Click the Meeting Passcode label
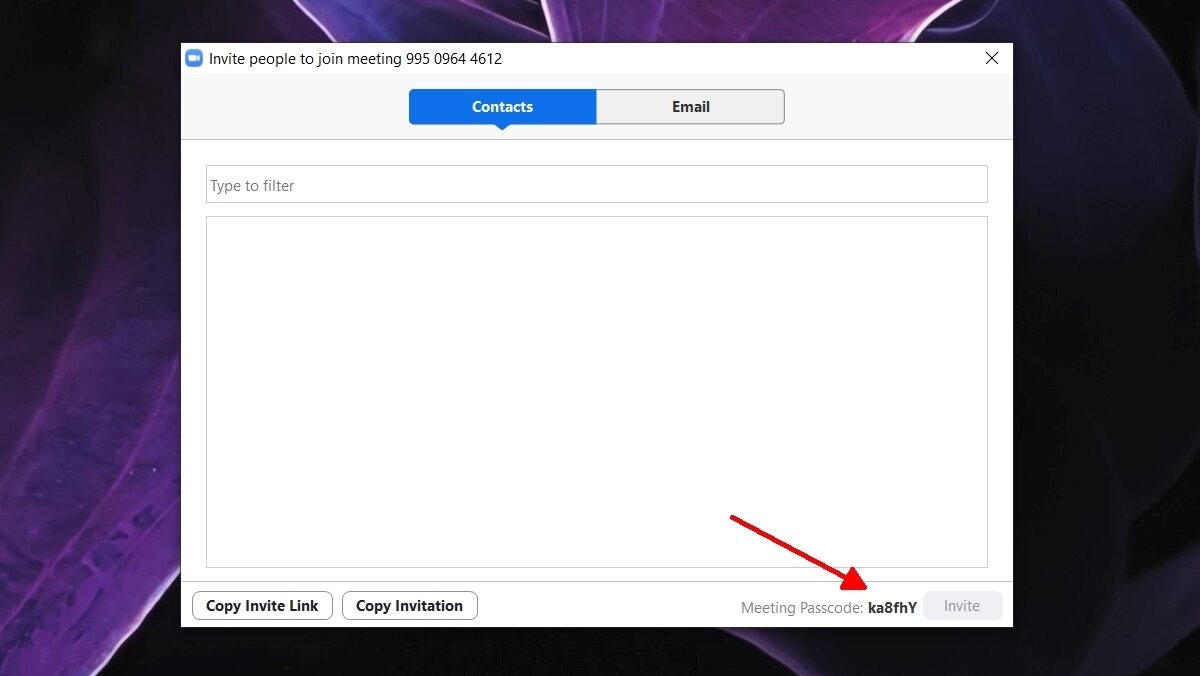The width and height of the screenshot is (1200, 676). 801,607
